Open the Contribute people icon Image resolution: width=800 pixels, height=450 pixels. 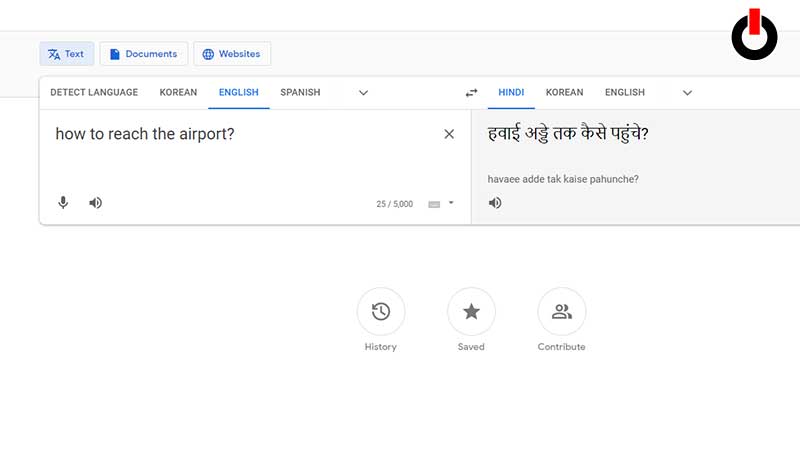(x=561, y=312)
